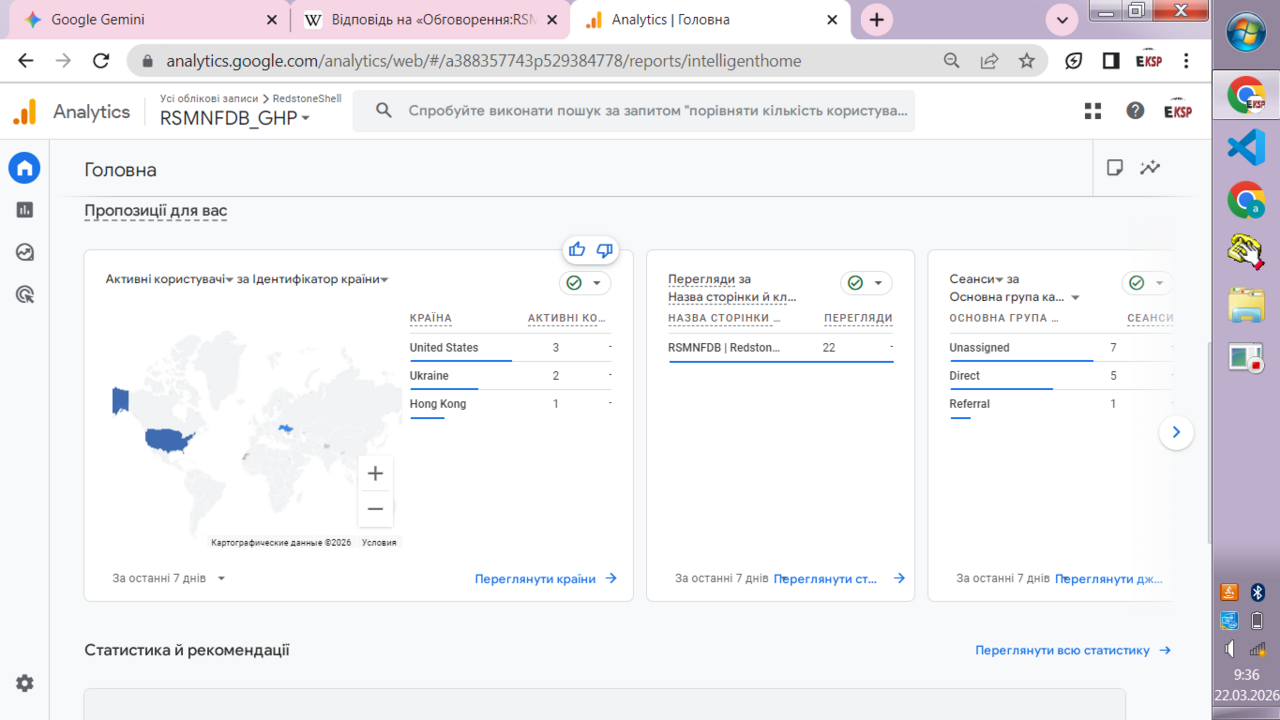The width and height of the screenshot is (1280, 720).
Task: Open the status checkmark dropdown on the Перегляди card
Action: click(x=866, y=283)
